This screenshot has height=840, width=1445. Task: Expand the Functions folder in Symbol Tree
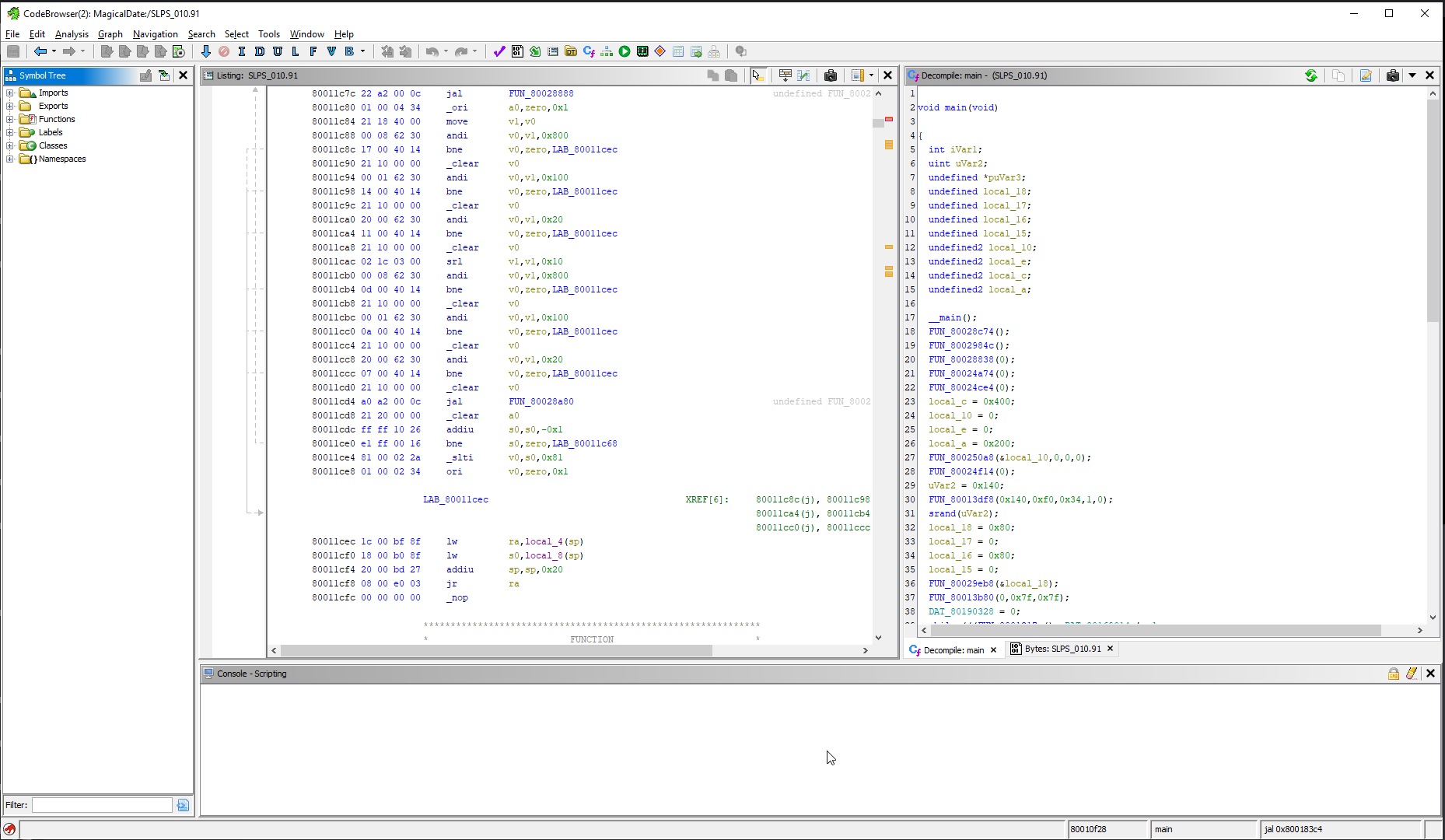[x=9, y=119]
